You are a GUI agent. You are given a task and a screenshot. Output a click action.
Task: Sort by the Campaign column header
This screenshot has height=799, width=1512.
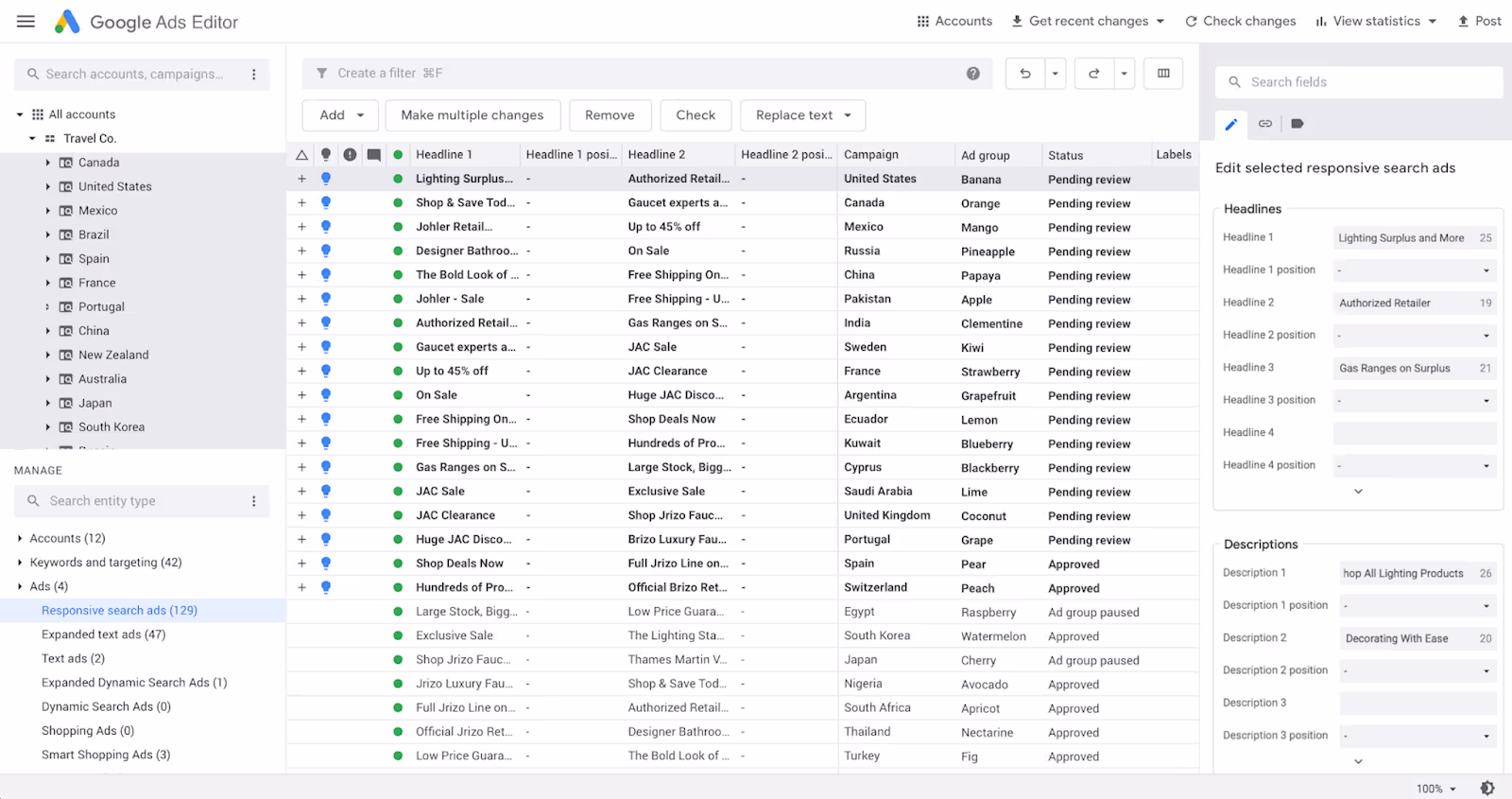click(x=871, y=155)
